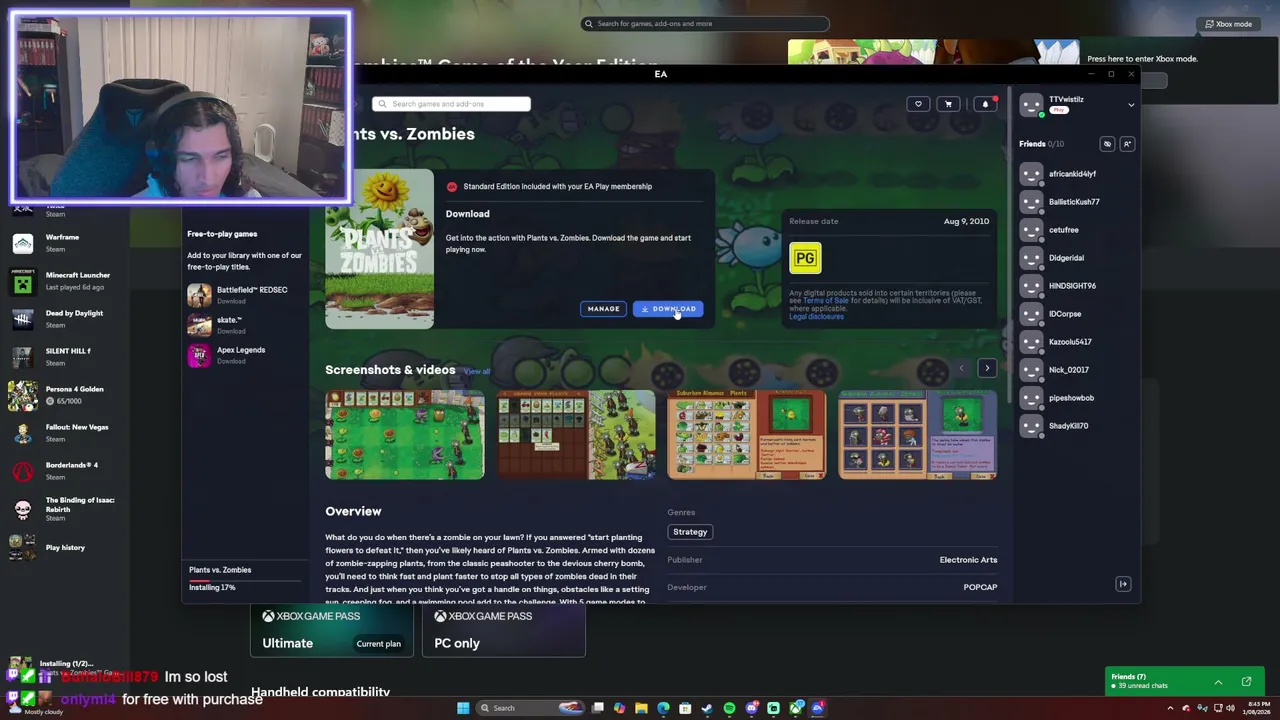Open the Legal disclosures link
The height and width of the screenshot is (720, 1280).
pyautogui.click(x=816, y=316)
